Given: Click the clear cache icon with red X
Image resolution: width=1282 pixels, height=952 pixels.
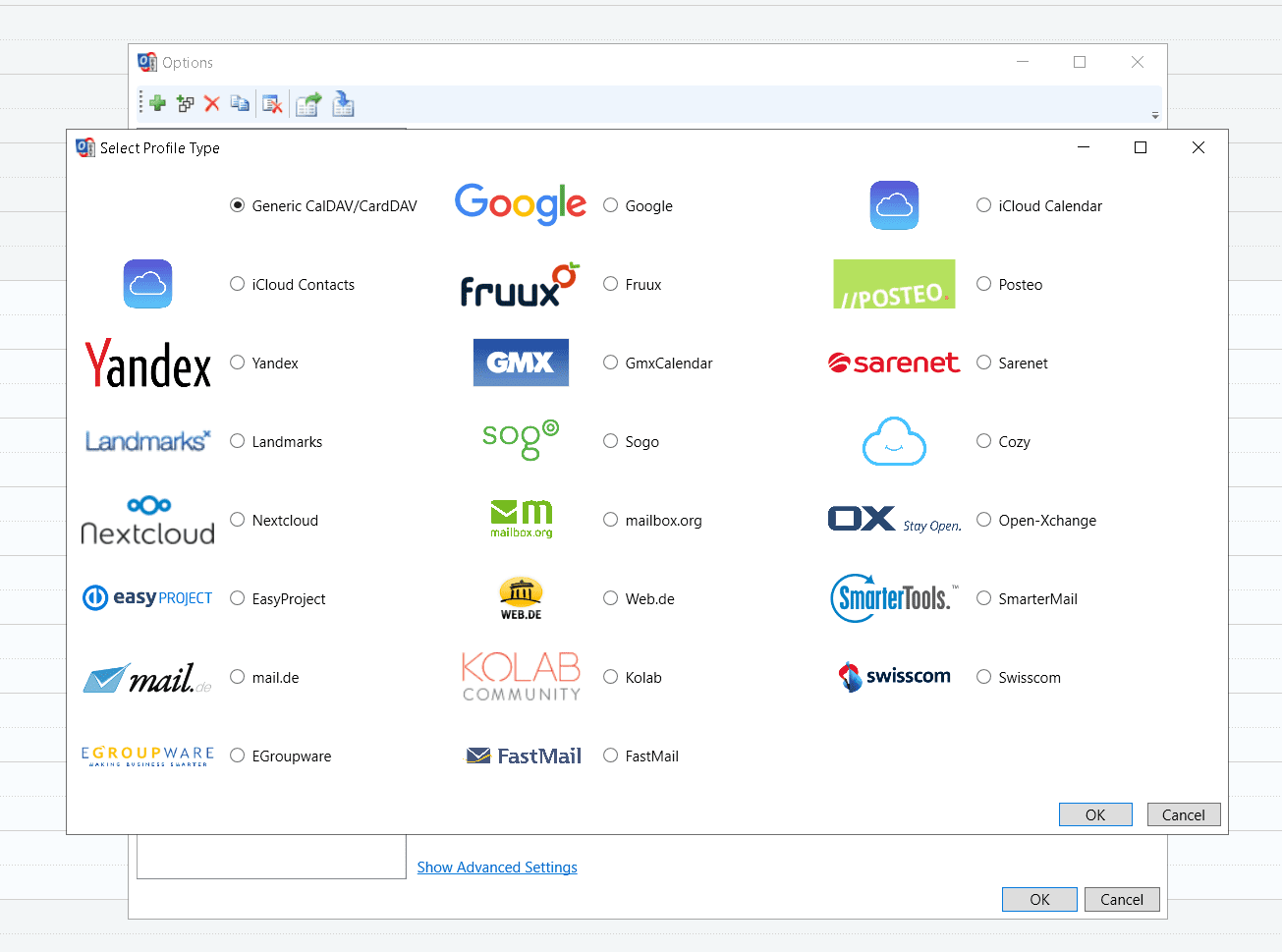Looking at the screenshot, I should (272, 104).
